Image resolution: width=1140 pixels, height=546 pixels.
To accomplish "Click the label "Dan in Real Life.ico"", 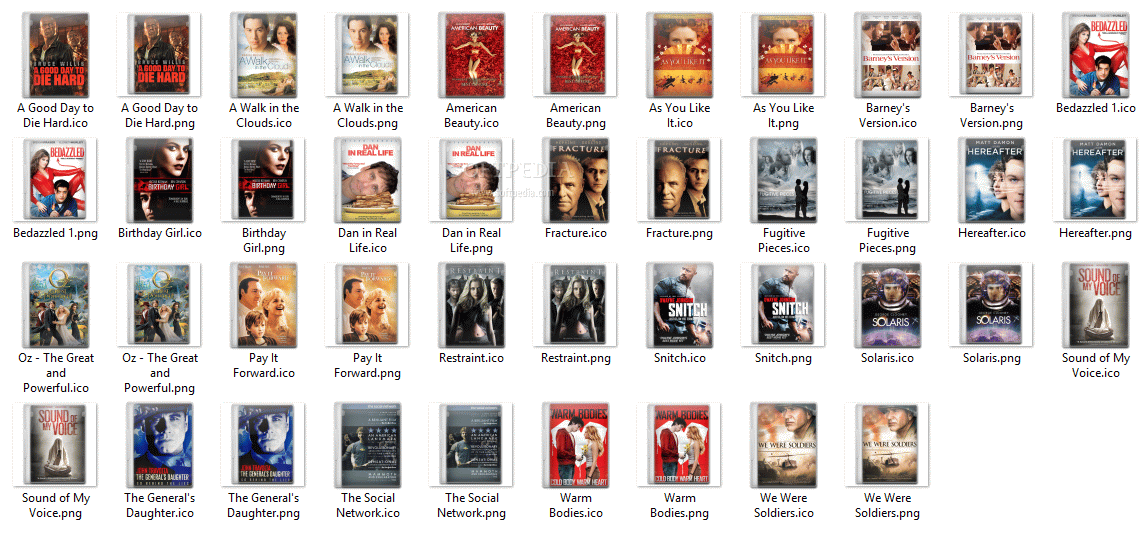I will (368, 241).
